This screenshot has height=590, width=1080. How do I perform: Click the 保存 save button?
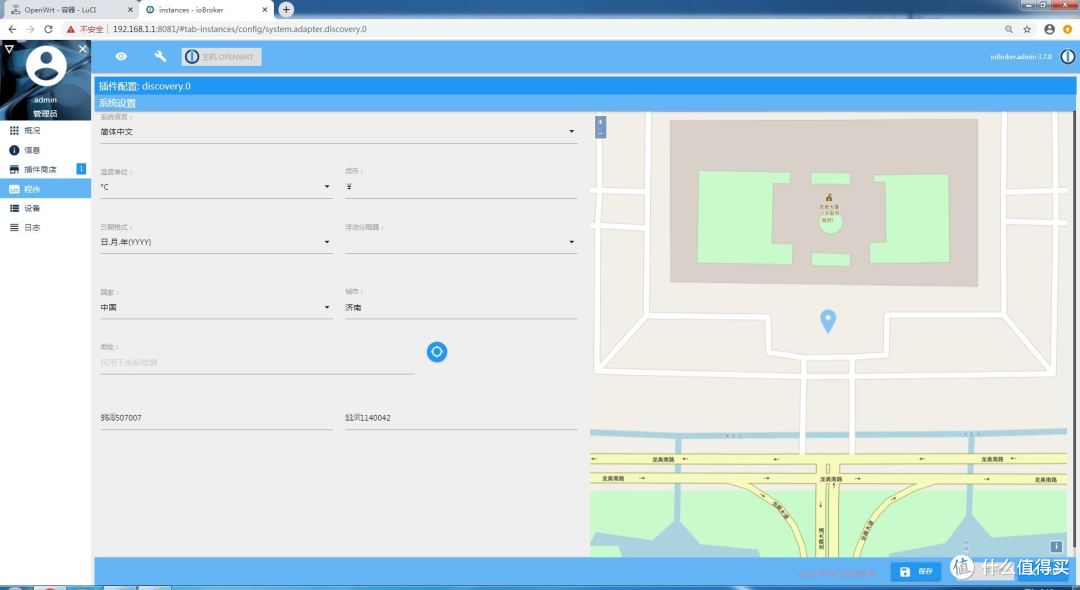[x=916, y=571]
